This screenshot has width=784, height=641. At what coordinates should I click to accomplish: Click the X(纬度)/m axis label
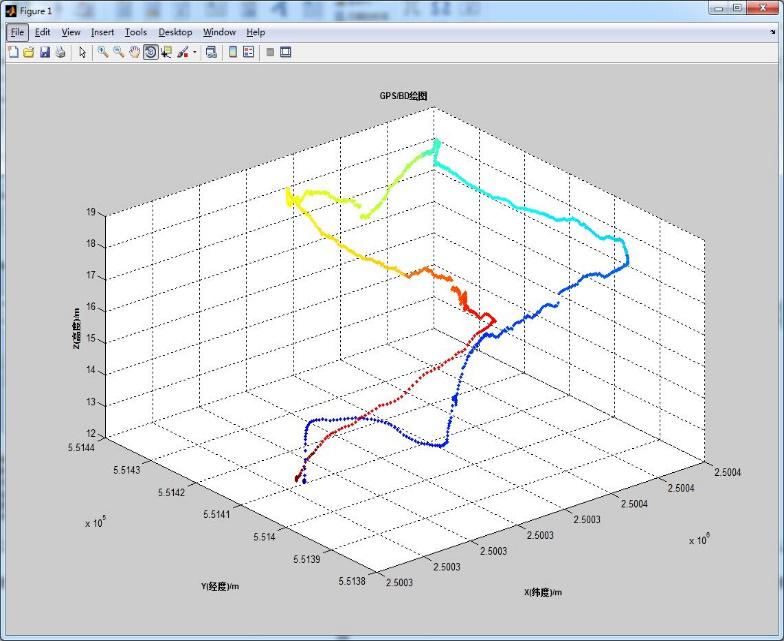tap(543, 592)
